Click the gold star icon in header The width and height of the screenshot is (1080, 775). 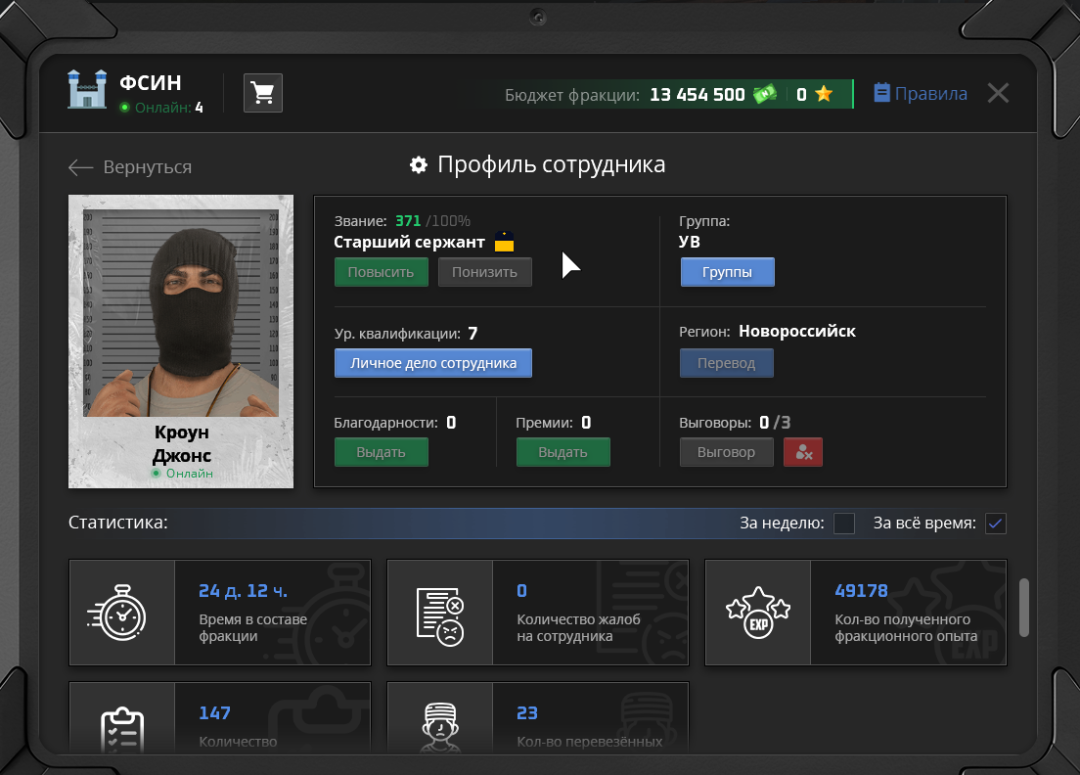(824, 94)
